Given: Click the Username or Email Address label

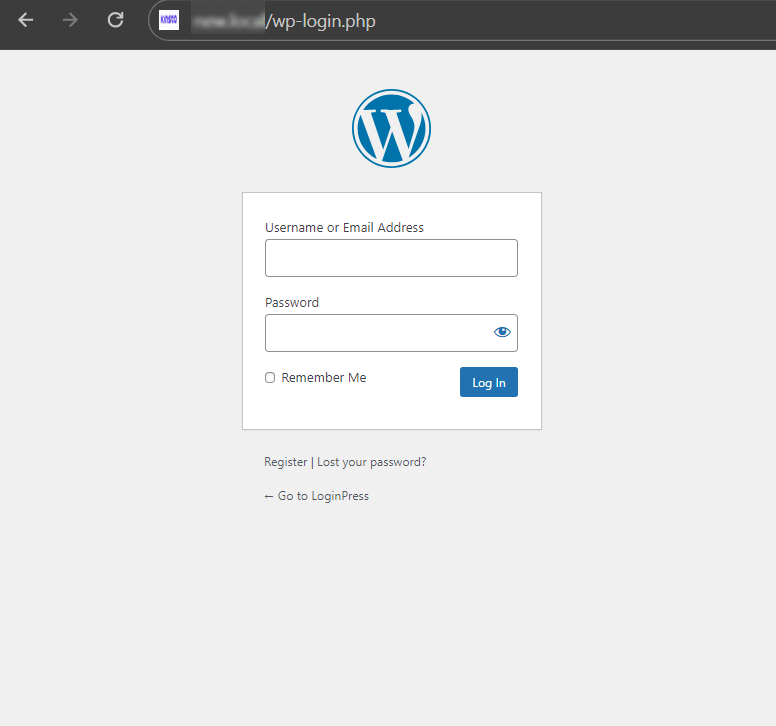Looking at the screenshot, I should pos(344,228).
